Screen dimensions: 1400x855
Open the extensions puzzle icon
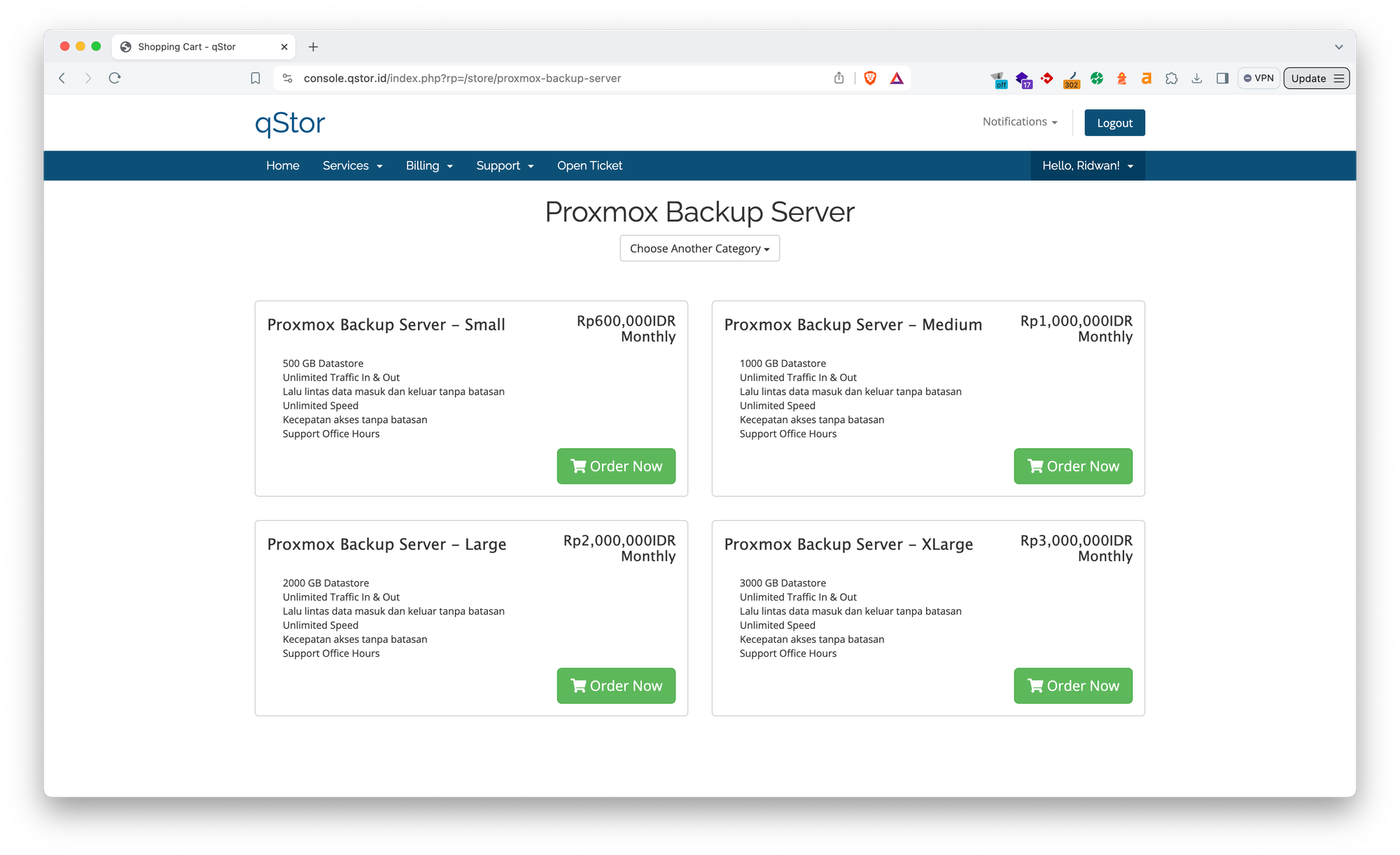pos(1172,78)
